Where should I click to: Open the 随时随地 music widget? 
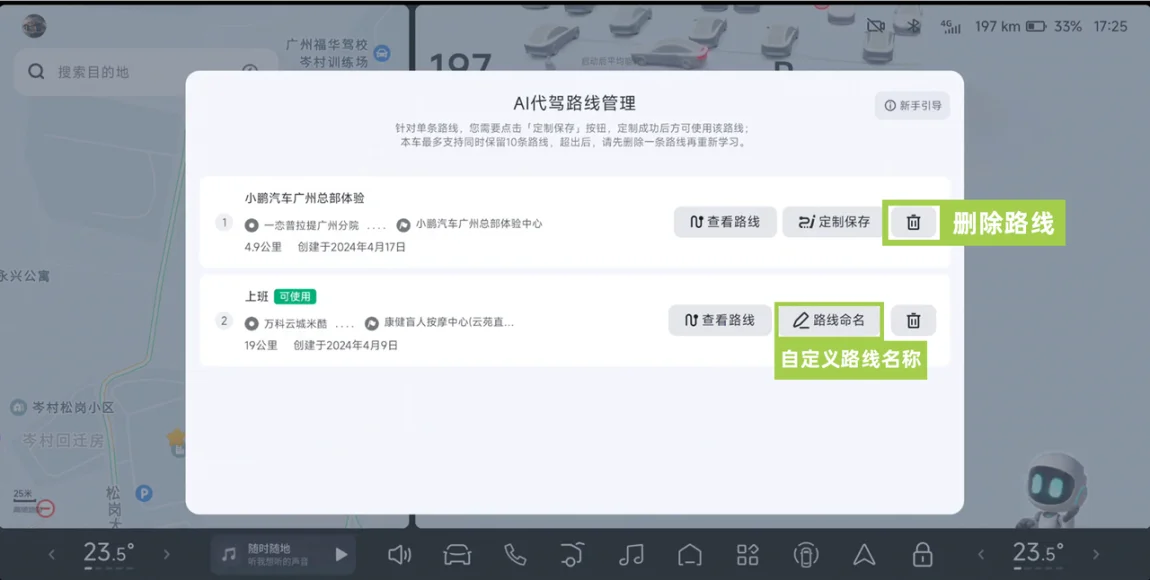[x=283, y=555]
